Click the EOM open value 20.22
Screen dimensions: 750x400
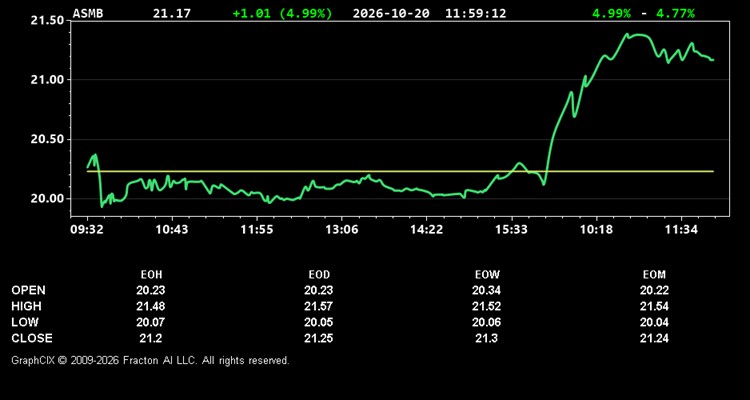(654, 290)
